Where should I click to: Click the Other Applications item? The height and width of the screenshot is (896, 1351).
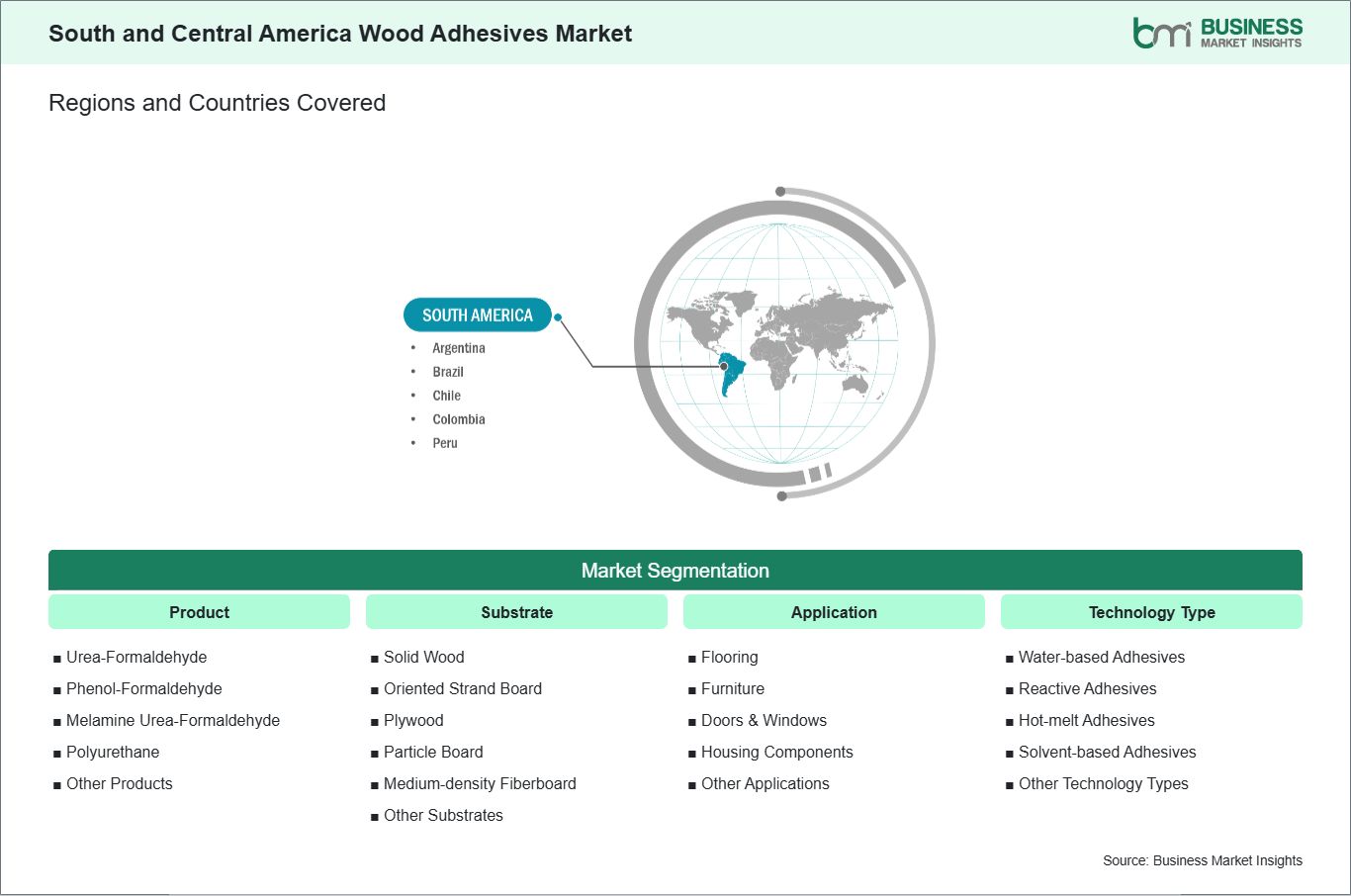tap(766, 783)
